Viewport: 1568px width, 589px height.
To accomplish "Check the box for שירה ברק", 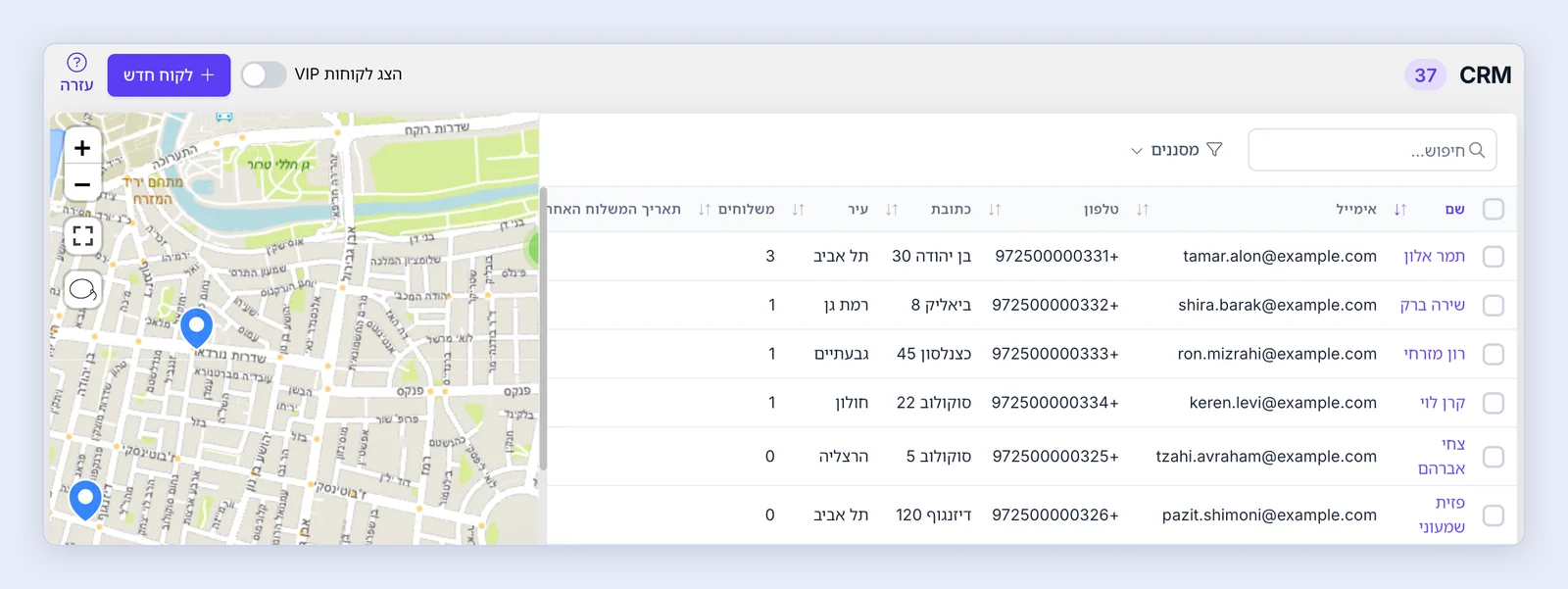I will (1494, 305).
